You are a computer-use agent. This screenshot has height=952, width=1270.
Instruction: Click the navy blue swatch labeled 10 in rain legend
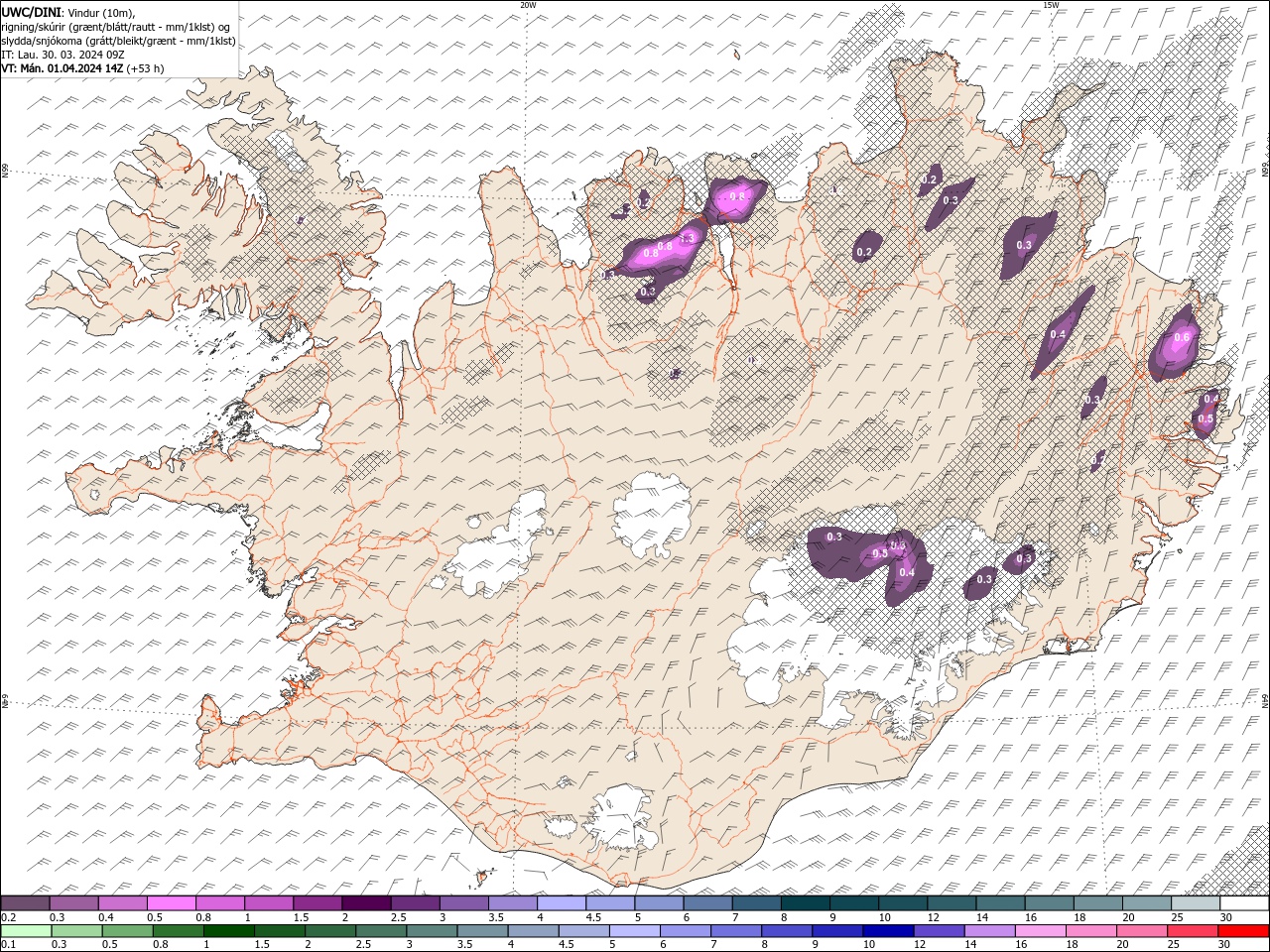886,930
